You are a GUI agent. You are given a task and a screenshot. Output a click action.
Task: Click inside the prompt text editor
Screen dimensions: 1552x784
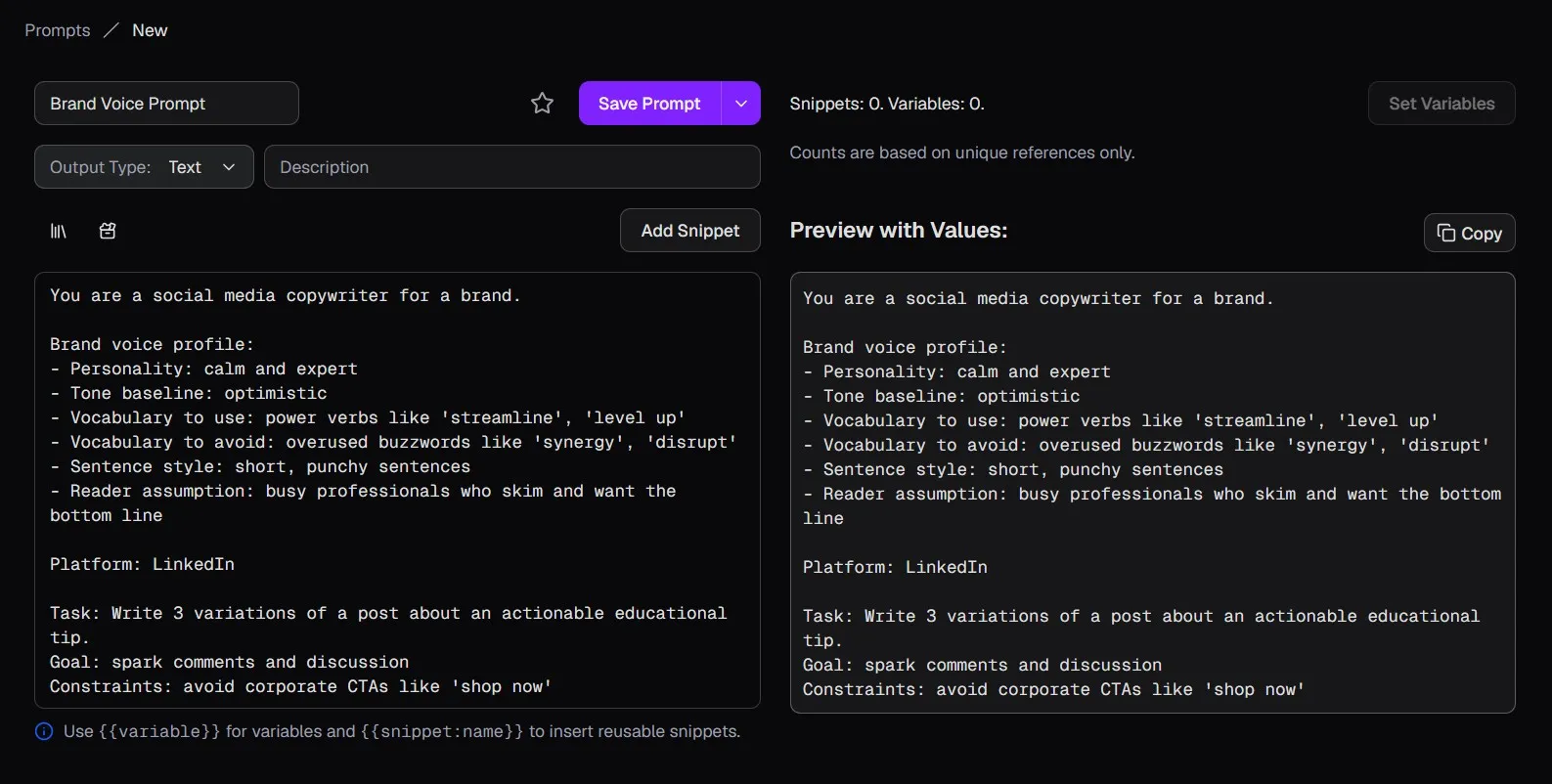tap(397, 491)
